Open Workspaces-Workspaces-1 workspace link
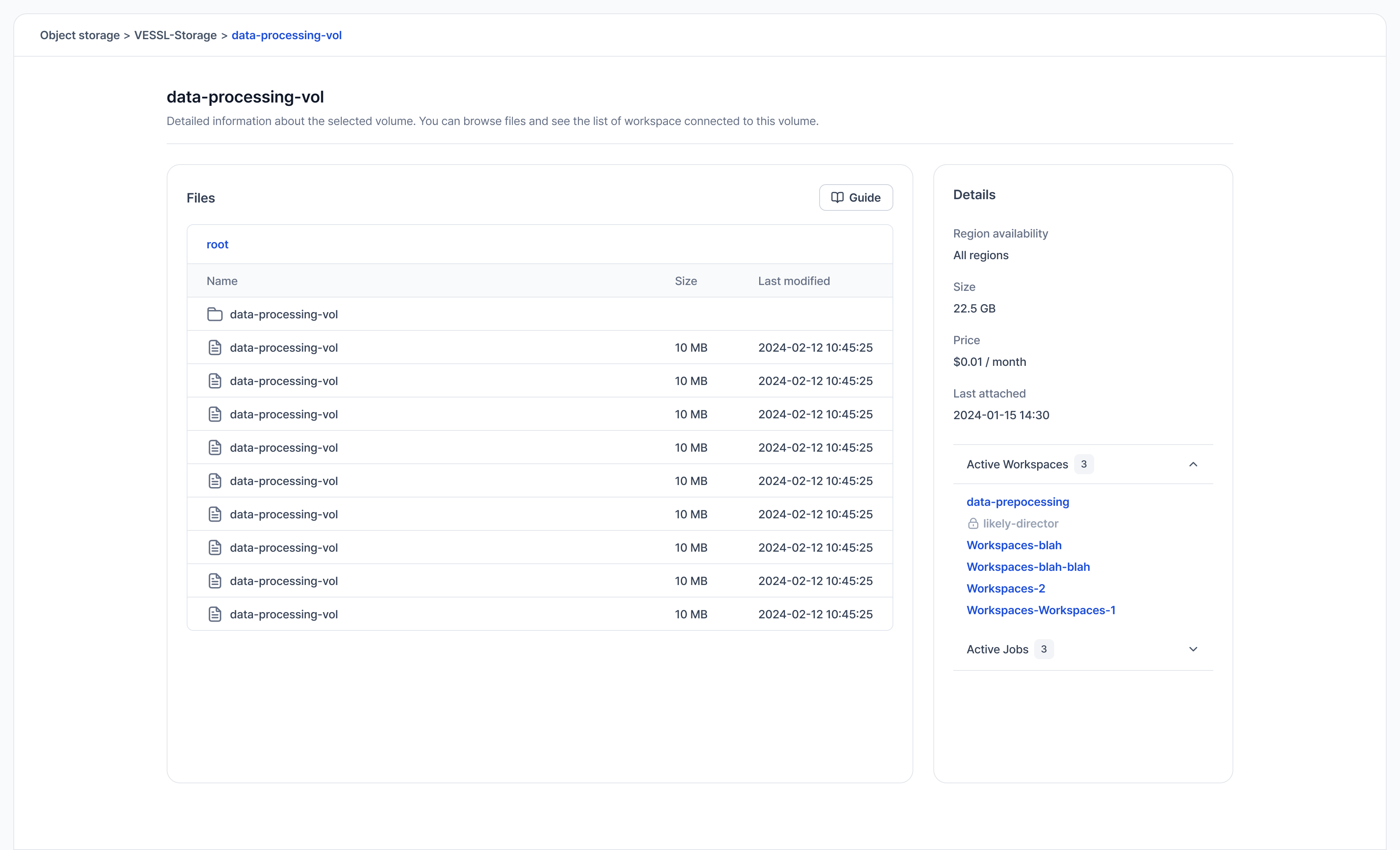 tap(1041, 610)
